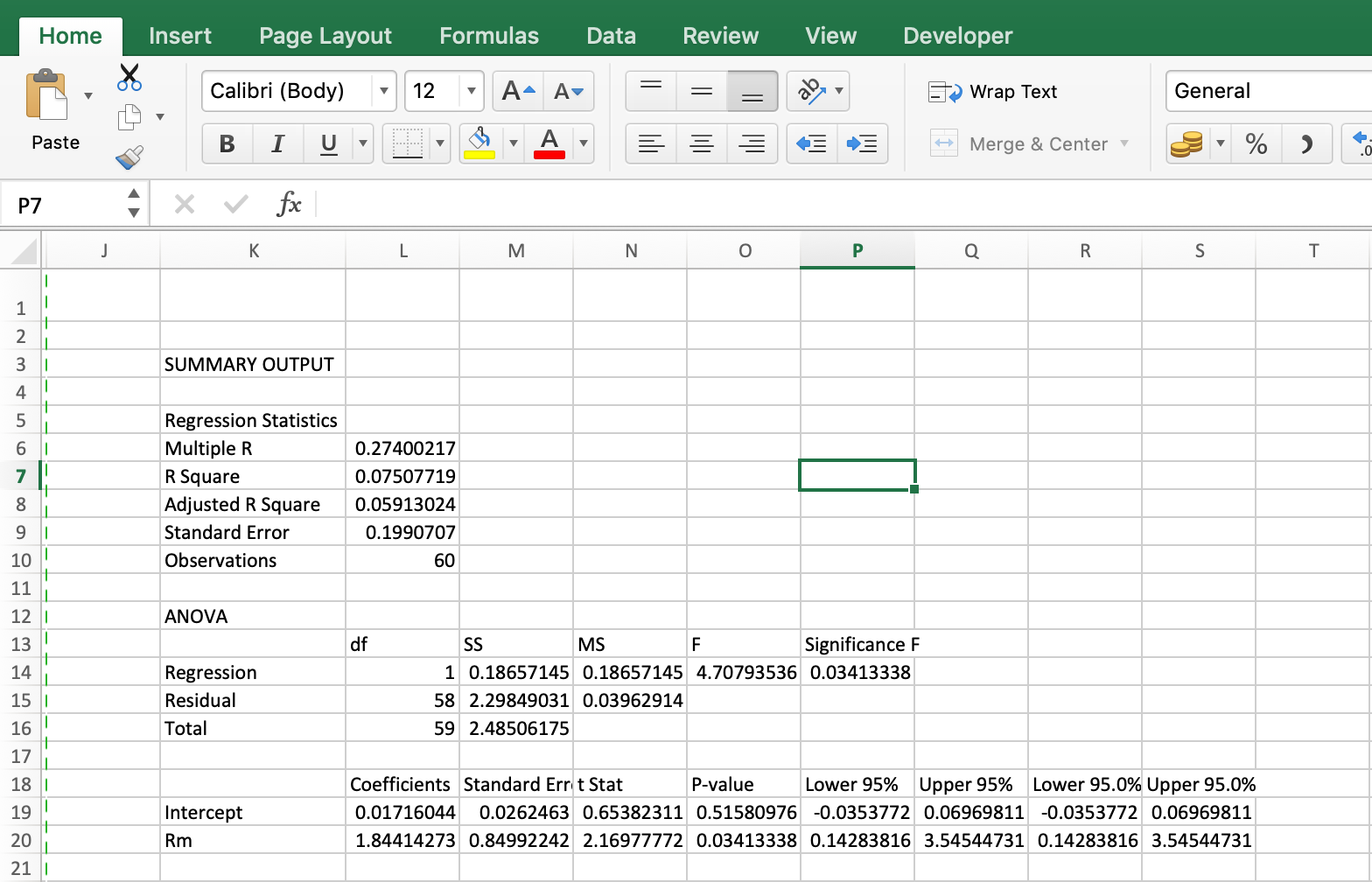Click the Cut scissors icon
This screenshot has height=882, width=1372.
[x=129, y=78]
